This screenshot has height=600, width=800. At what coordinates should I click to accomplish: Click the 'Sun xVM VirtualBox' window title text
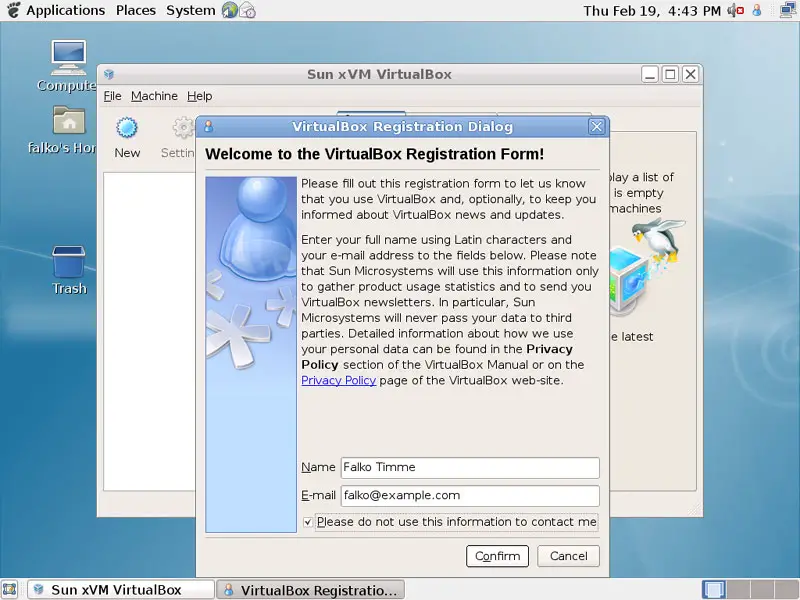pos(379,74)
